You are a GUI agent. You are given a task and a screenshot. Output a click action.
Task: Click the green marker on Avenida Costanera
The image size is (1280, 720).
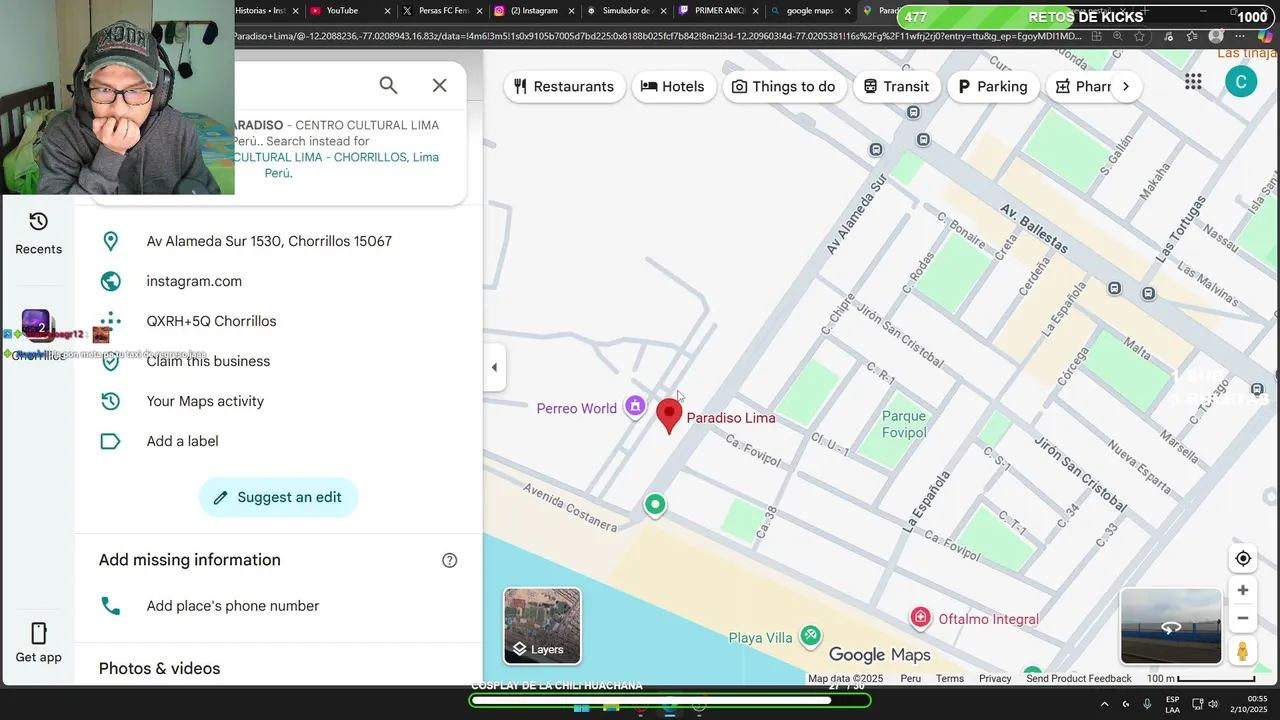point(655,505)
